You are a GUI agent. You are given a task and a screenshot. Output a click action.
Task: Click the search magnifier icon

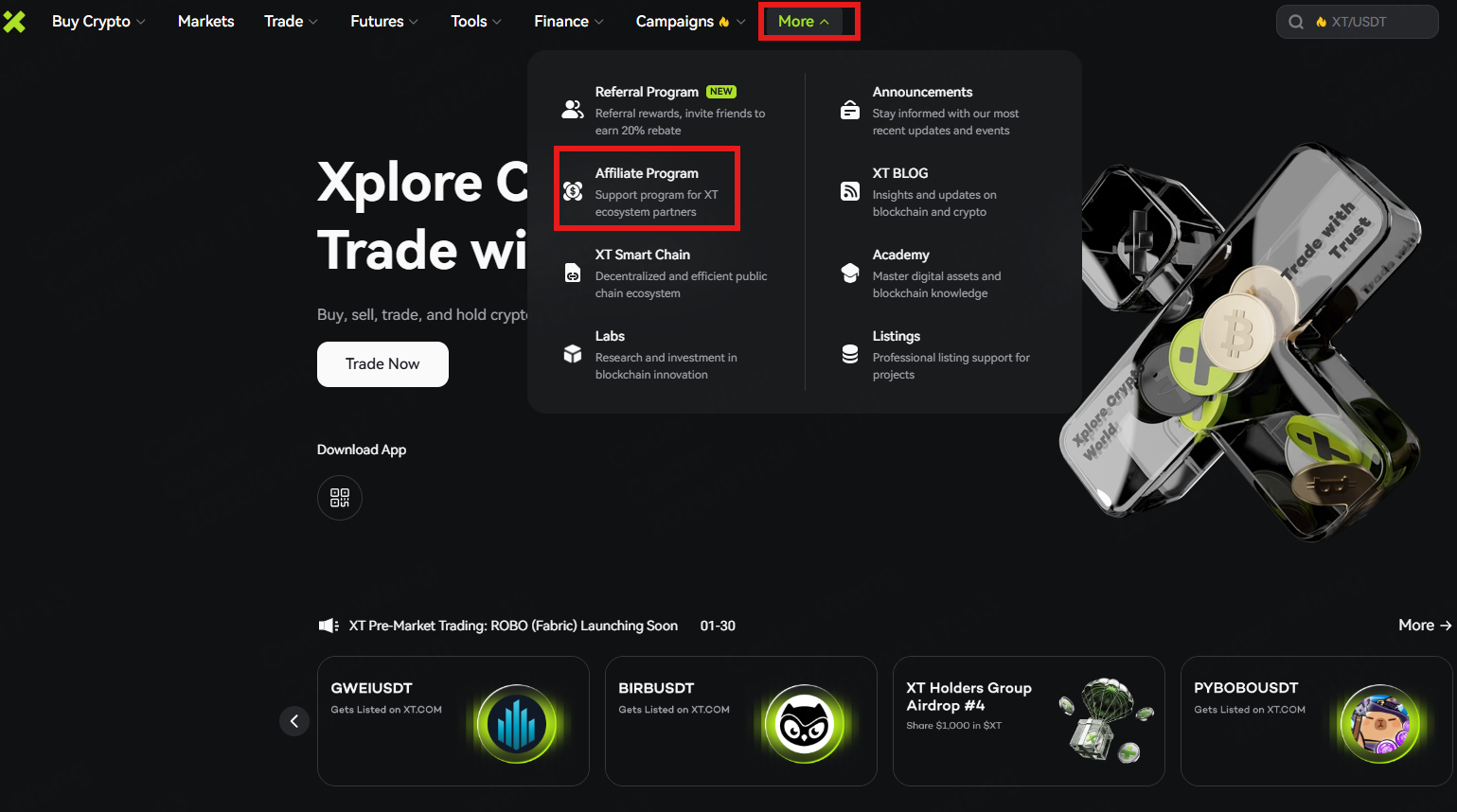click(x=1296, y=22)
